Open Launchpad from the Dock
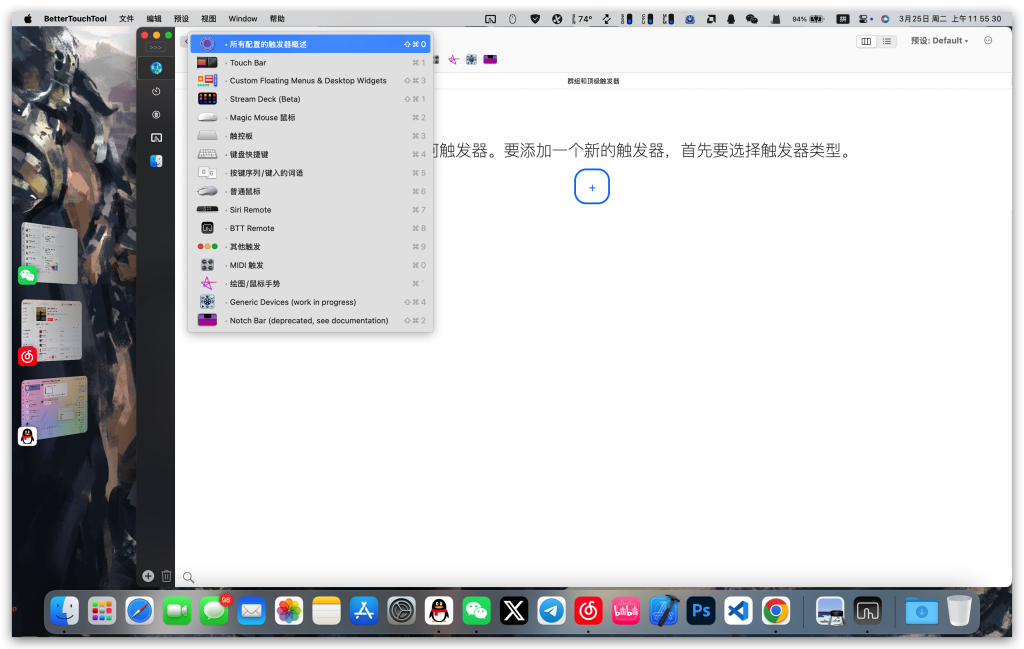1024x649 pixels. coord(102,611)
